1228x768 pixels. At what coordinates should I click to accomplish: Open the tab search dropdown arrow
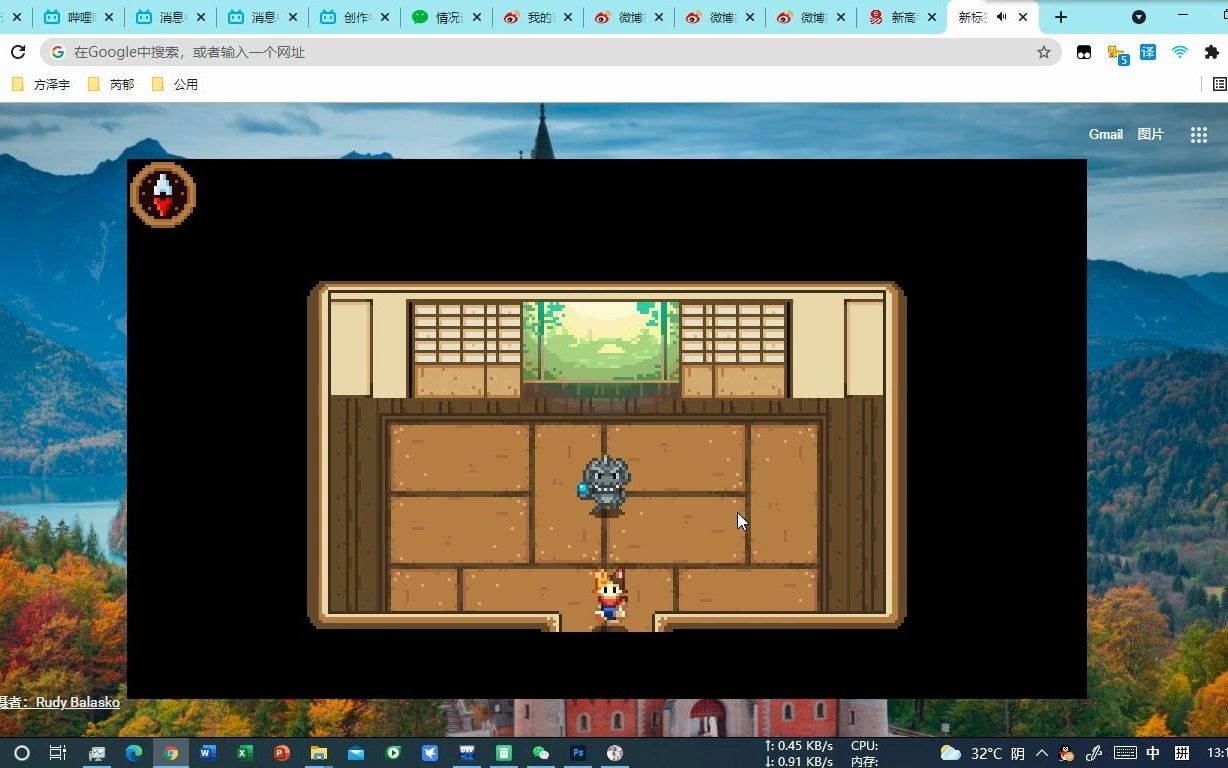coord(1138,17)
